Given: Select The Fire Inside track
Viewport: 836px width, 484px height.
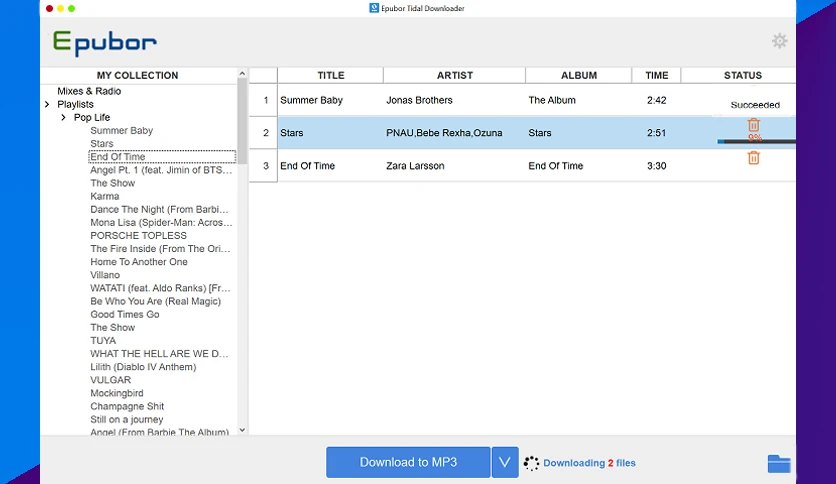Looking at the screenshot, I should pyautogui.click(x=160, y=248).
